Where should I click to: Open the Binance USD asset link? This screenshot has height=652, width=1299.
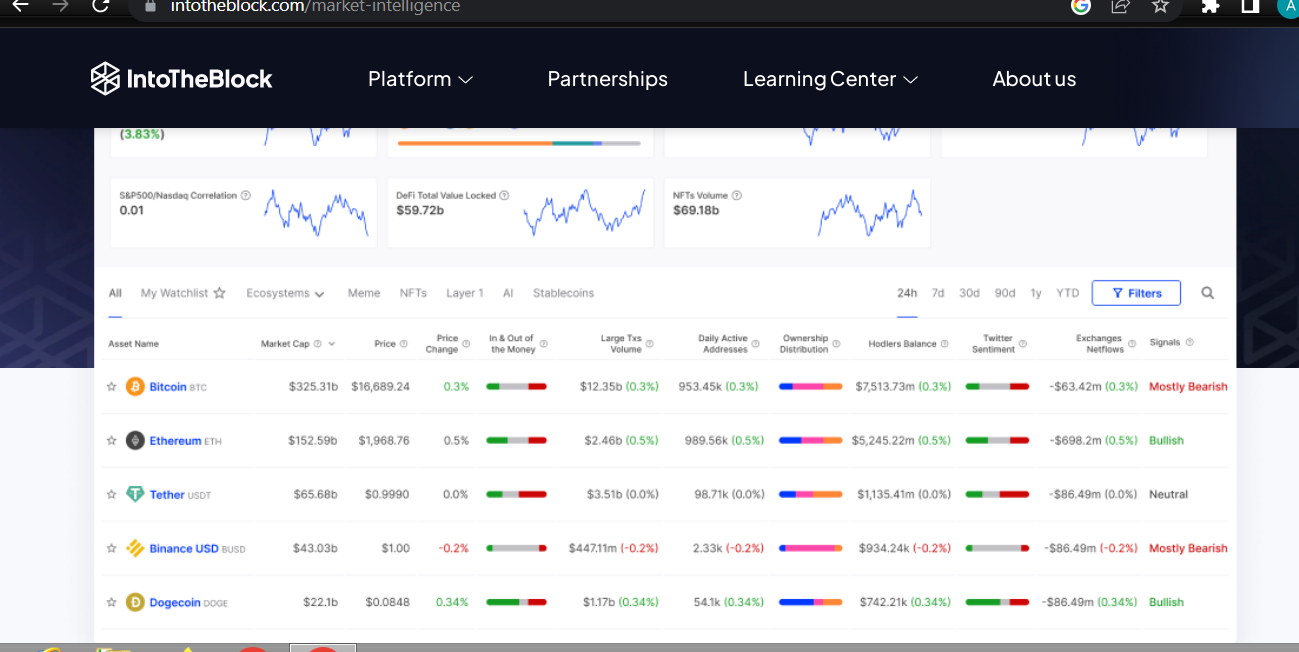pyautogui.click(x=184, y=549)
